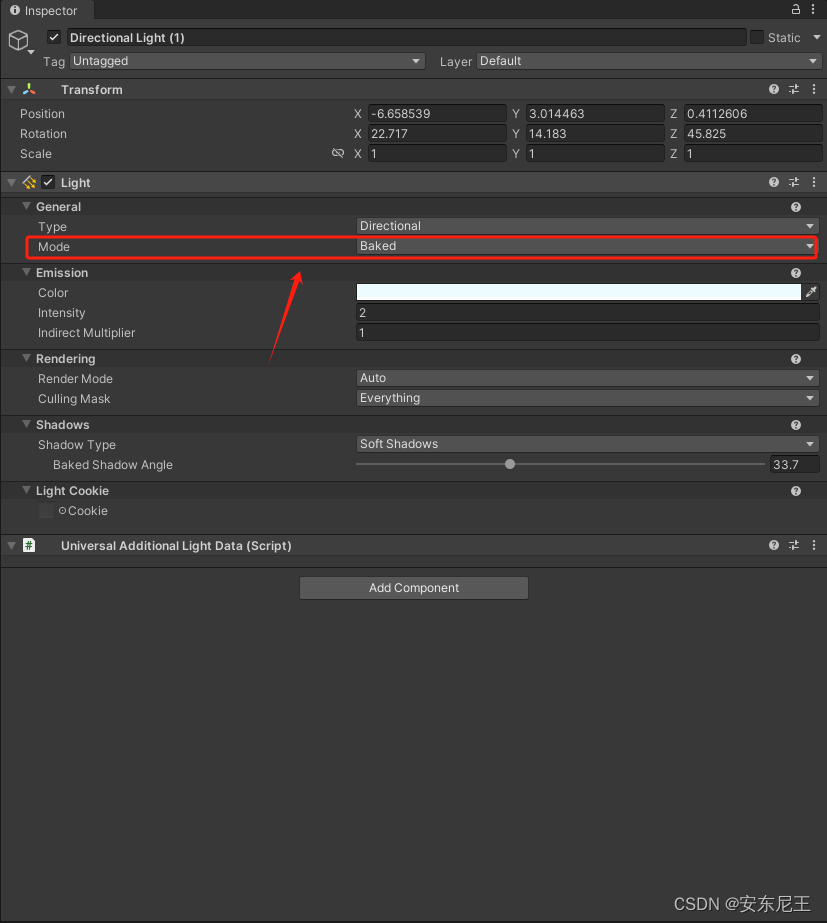Click the Universal Additional Light Data script icon
This screenshot has height=923, width=827.
tap(29, 545)
